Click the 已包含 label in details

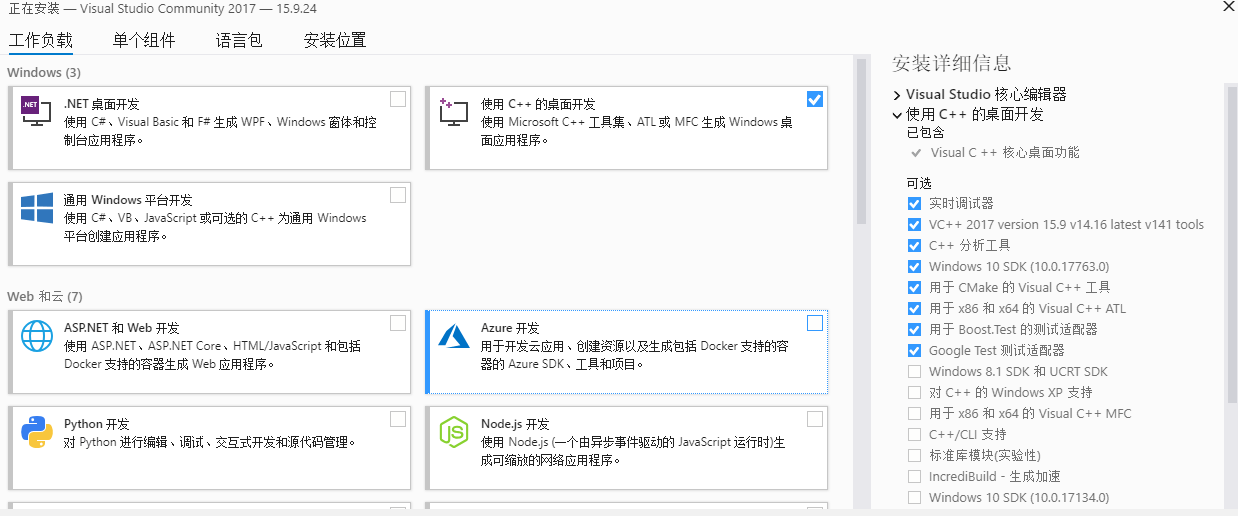[x=925, y=133]
